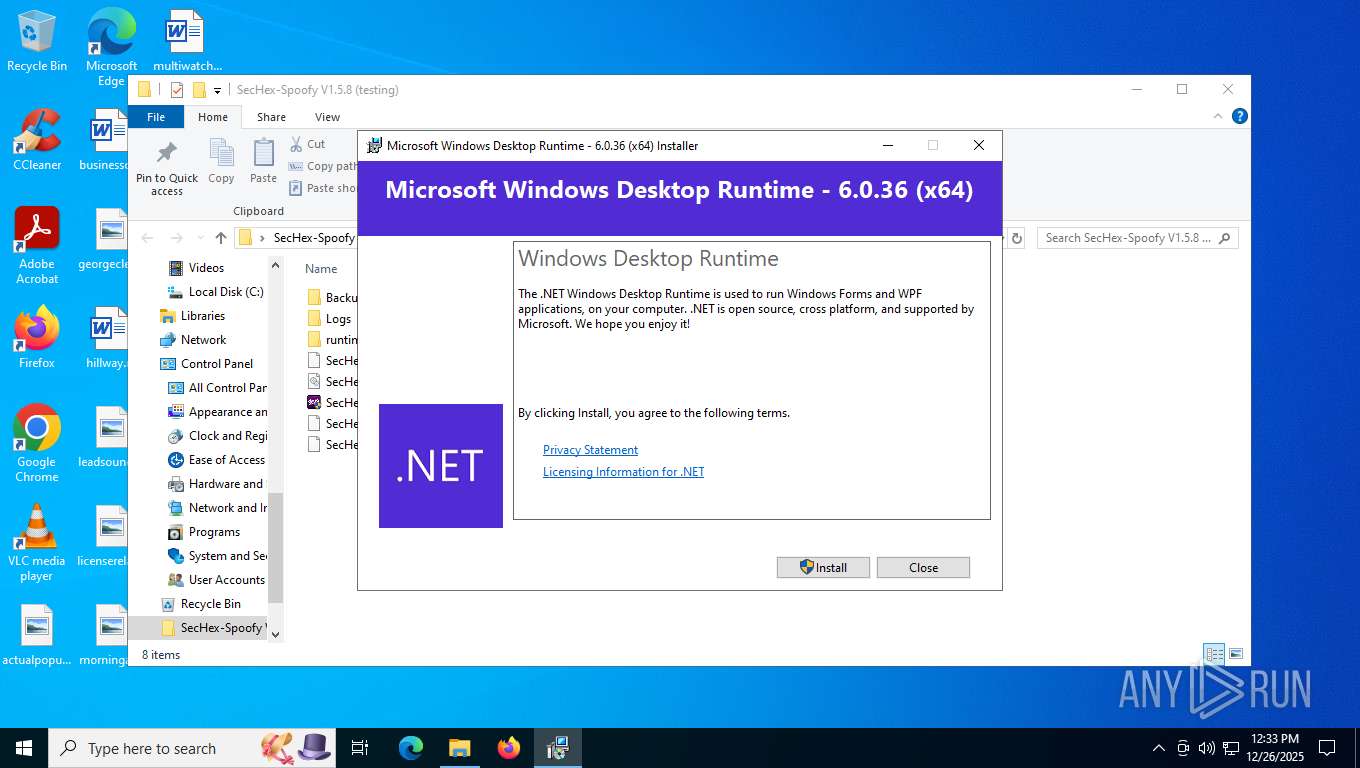The height and width of the screenshot is (768, 1360).
Task: Collapse the Explorer ribbon with the chevron
Action: click(x=1218, y=116)
